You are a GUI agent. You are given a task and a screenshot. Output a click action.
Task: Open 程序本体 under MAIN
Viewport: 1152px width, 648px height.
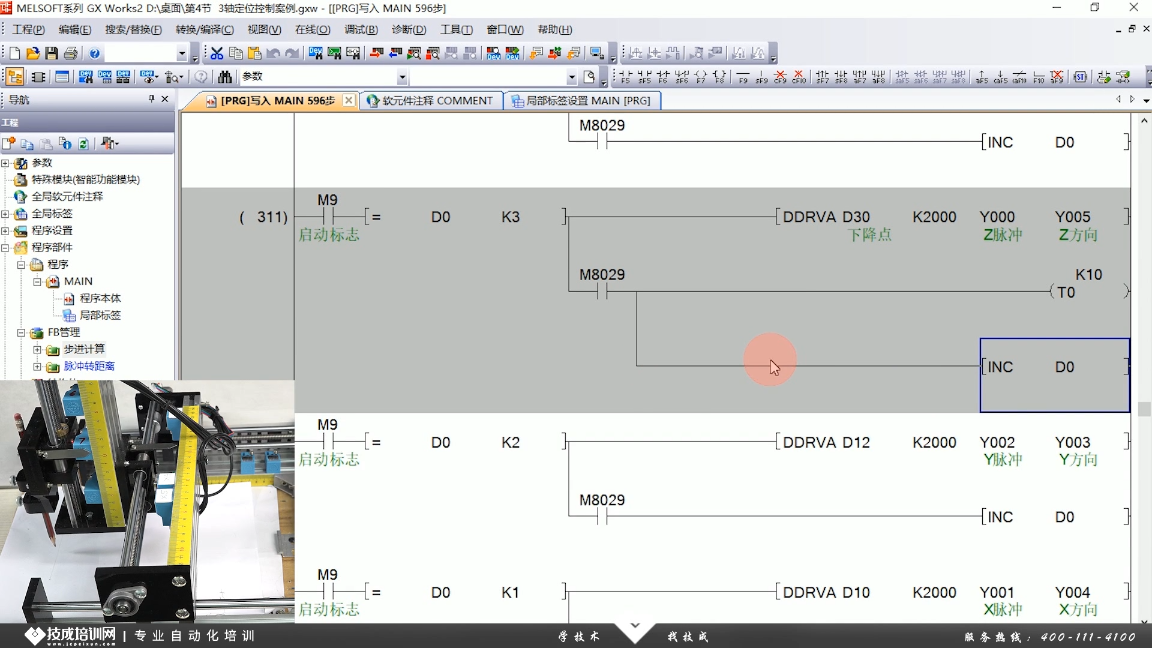(100, 298)
